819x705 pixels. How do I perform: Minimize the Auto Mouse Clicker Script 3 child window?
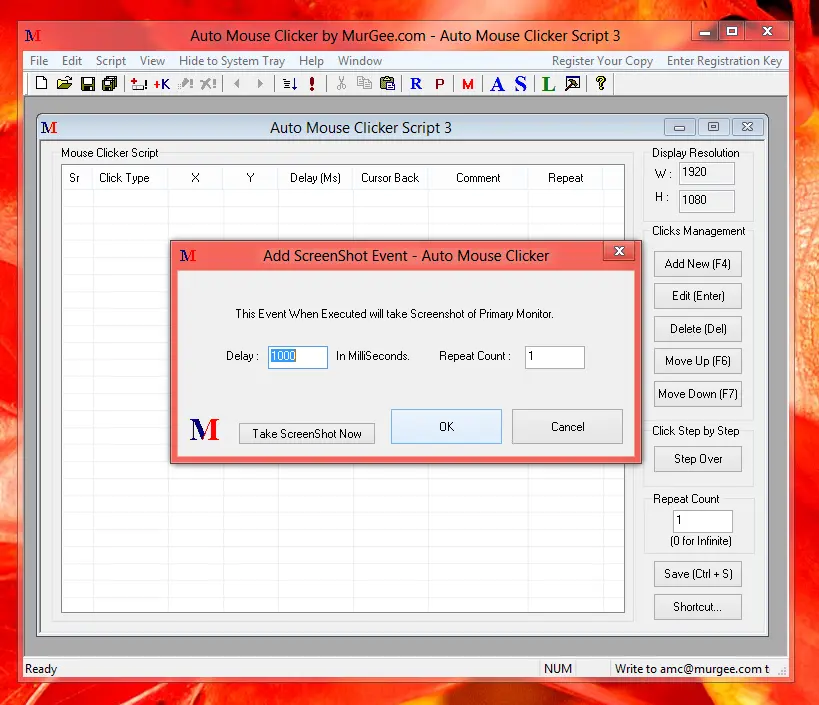tap(680, 127)
